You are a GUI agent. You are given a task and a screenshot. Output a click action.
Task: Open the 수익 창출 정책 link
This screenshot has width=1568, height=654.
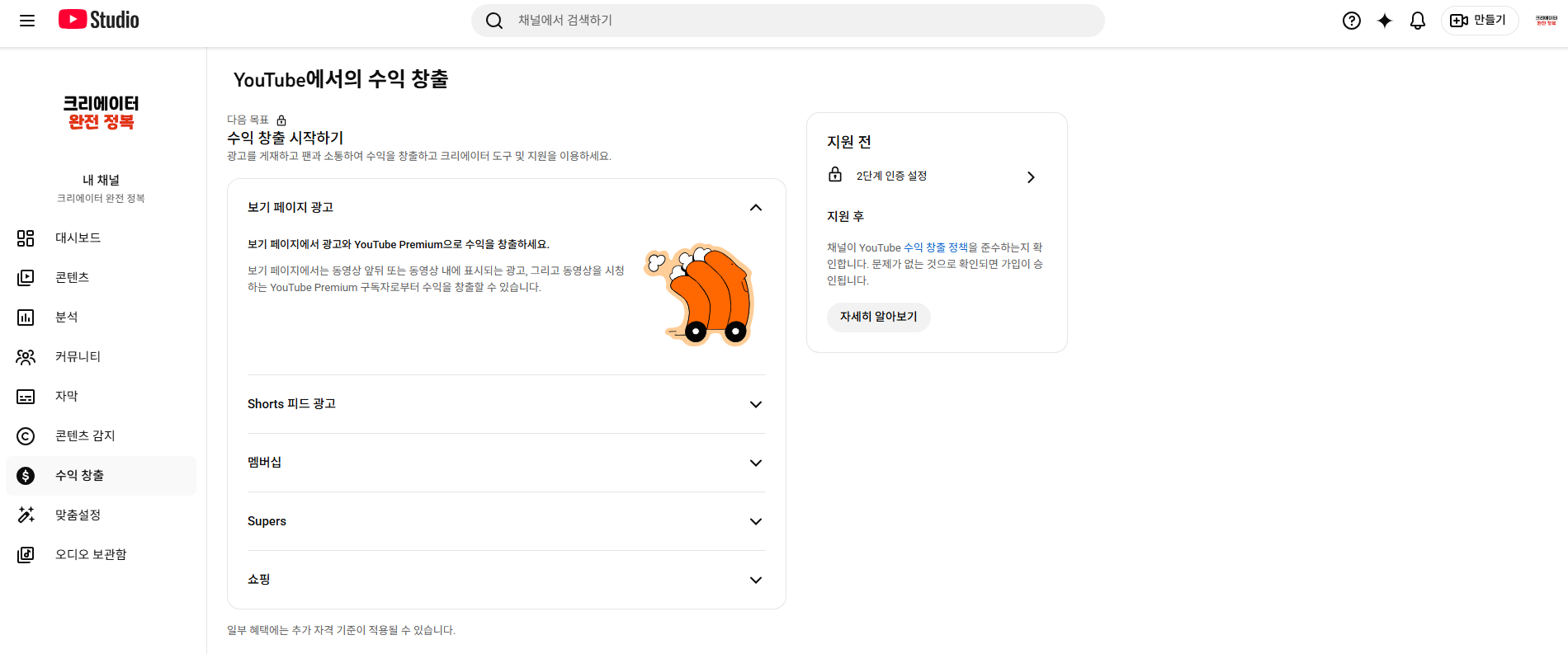[935, 247]
